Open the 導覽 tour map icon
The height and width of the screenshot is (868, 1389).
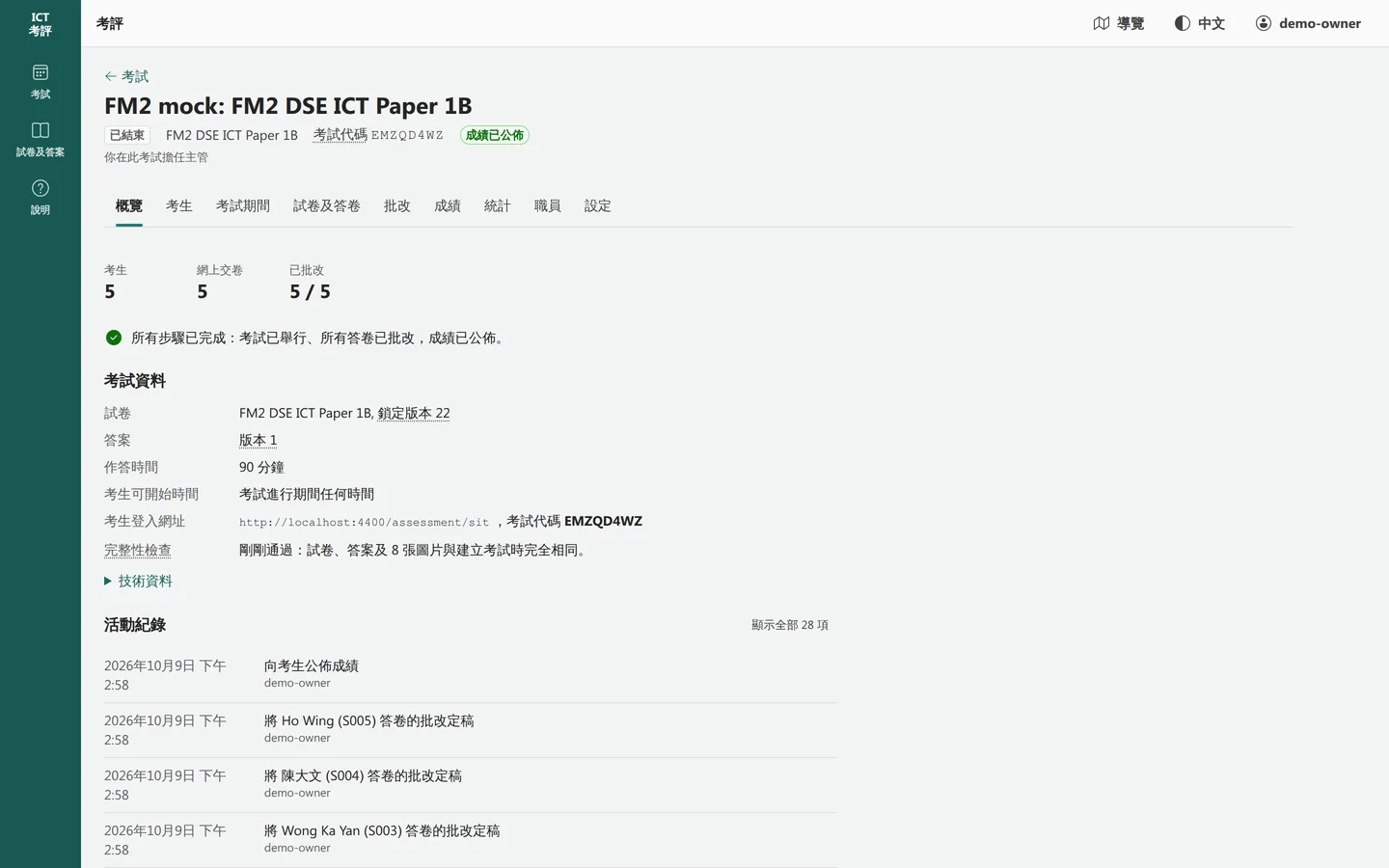click(1102, 23)
